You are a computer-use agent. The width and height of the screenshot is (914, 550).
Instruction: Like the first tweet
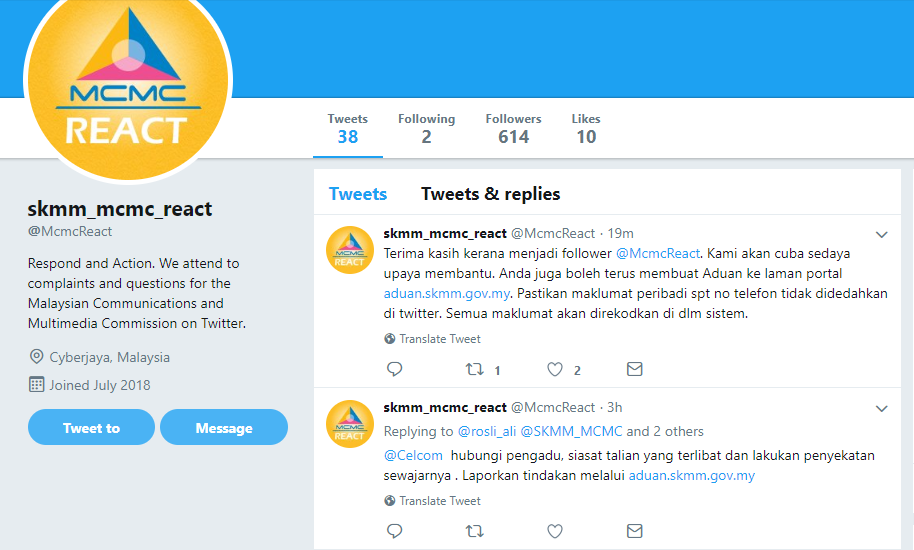point(555,369)
